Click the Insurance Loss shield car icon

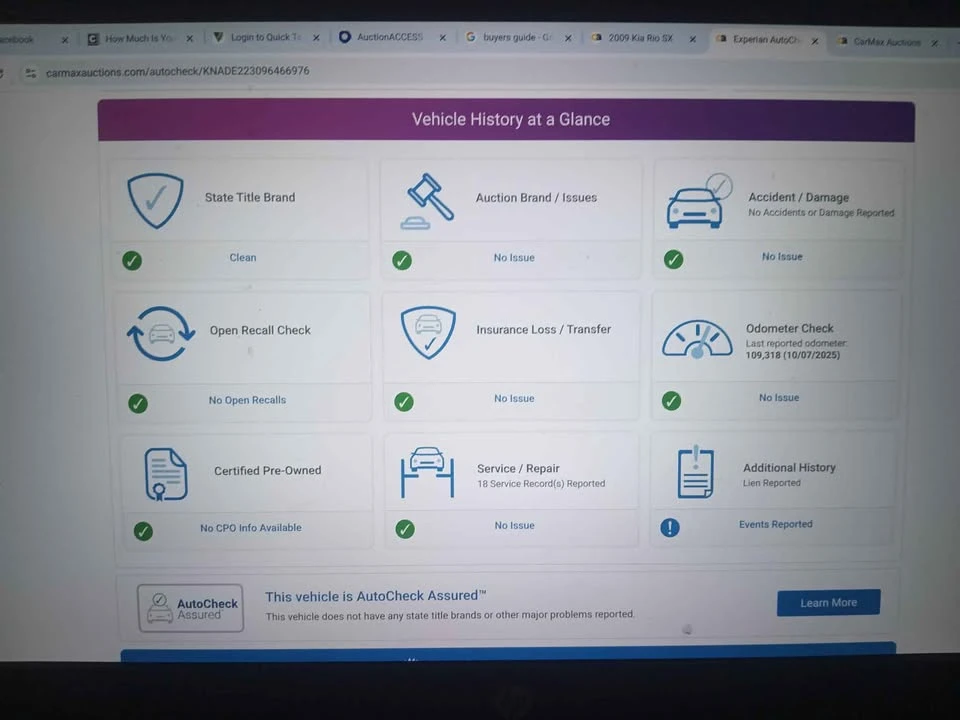[428, 332]
